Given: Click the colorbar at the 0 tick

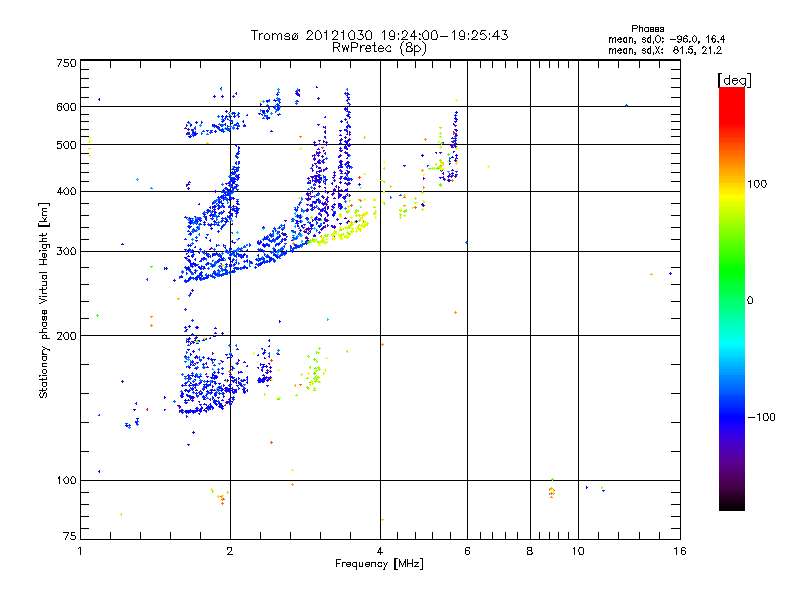Looking at the screenshot, I should click(732, 300).
